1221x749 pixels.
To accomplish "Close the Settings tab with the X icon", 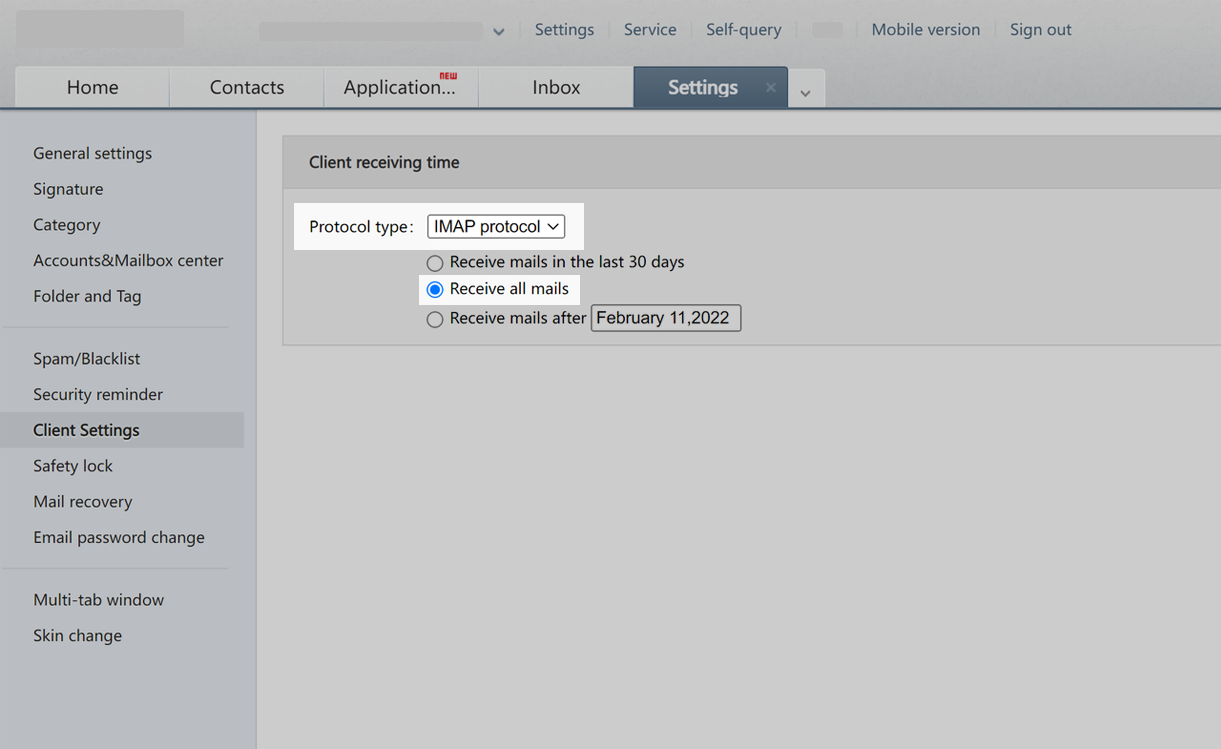I will click(x=770, y=88).
